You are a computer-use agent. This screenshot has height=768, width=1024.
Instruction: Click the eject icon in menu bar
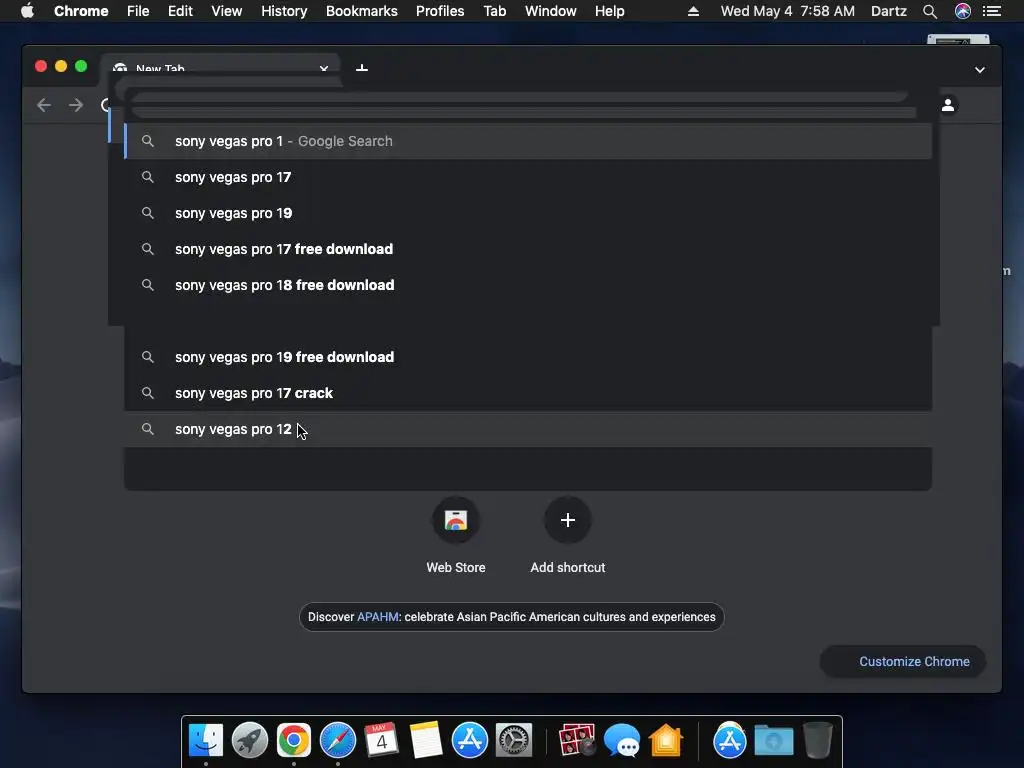694,11
